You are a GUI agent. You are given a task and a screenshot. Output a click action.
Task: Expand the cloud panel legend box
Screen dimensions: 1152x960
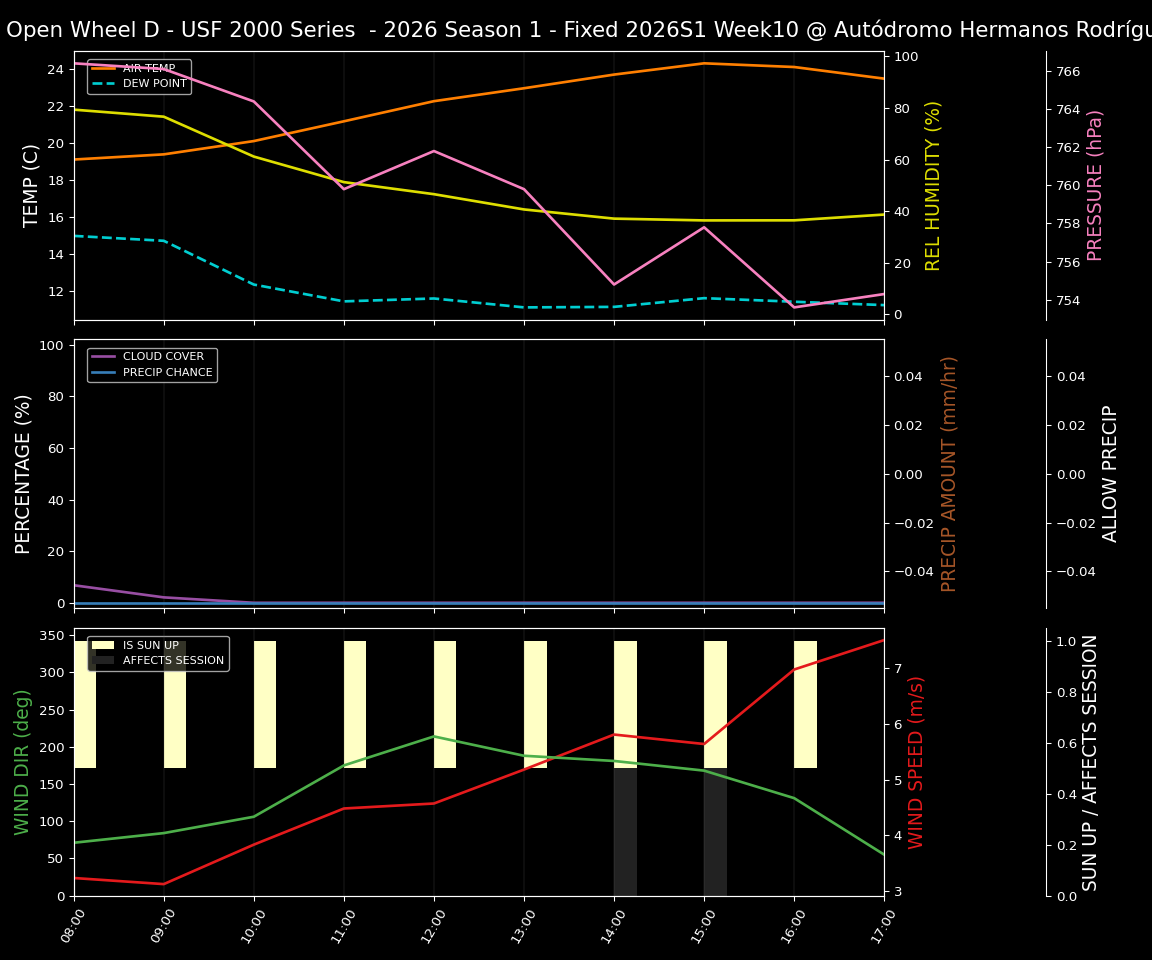click(152, 363)
